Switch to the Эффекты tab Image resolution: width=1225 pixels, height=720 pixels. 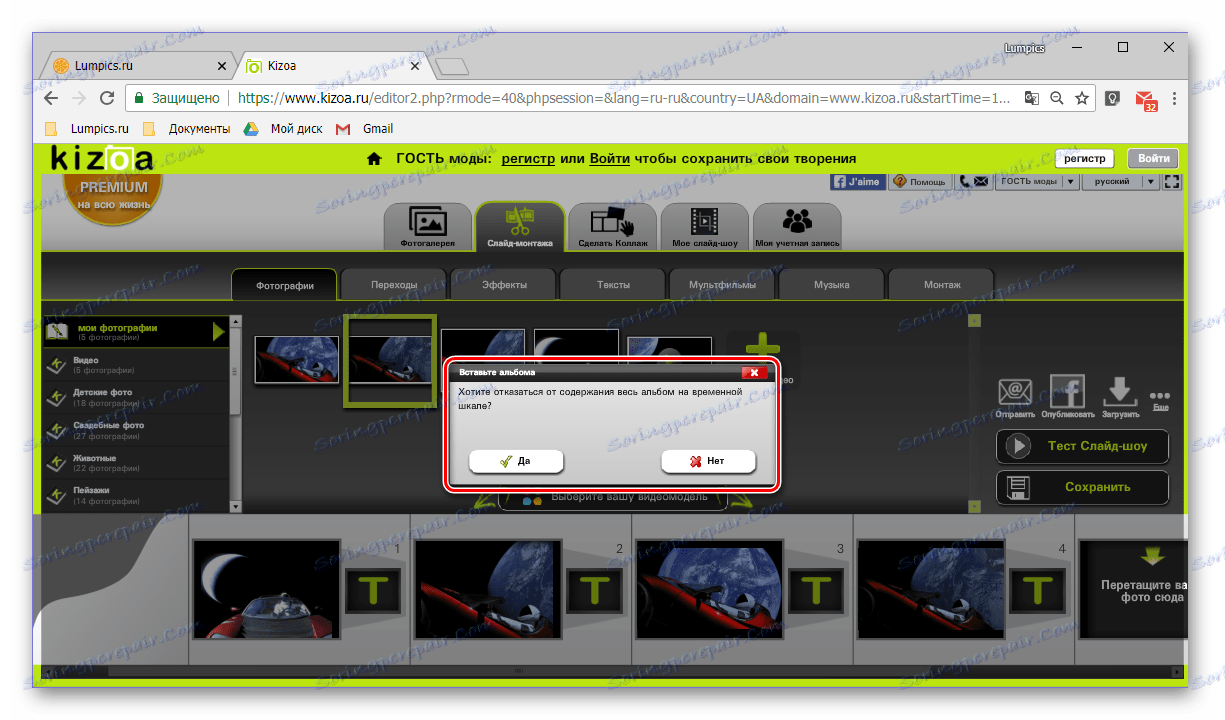coord(504,285)
